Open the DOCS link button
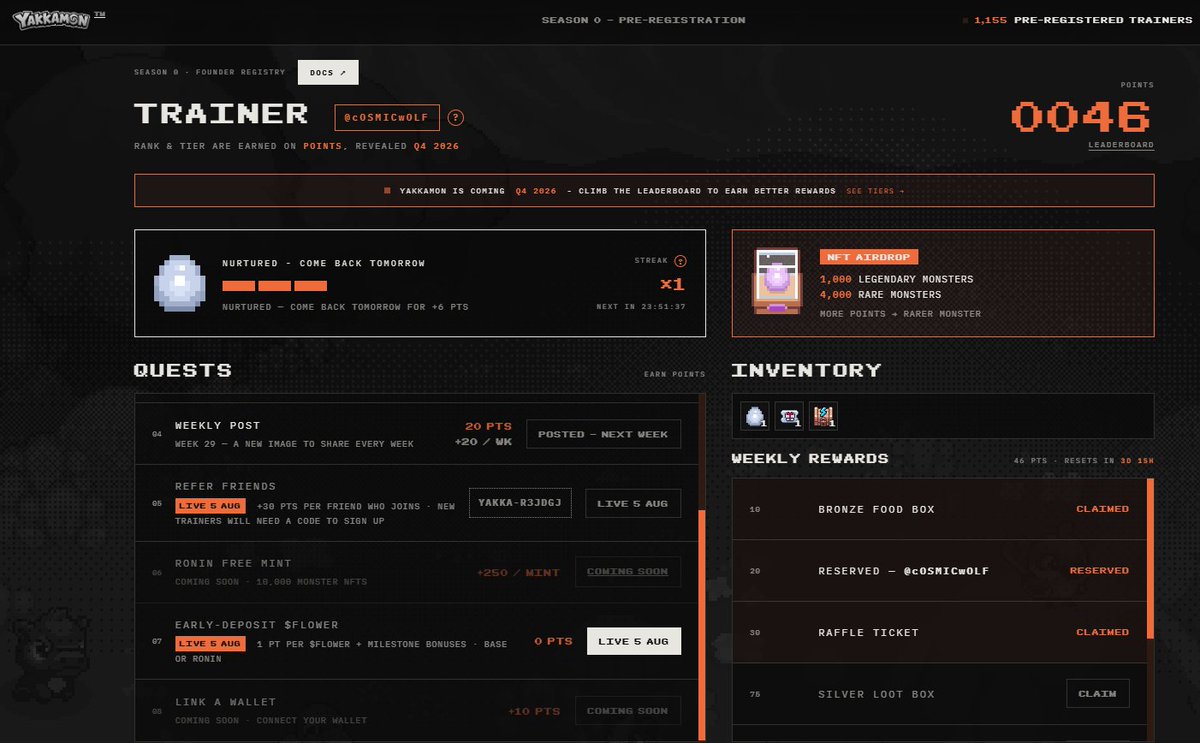 click(328, 72)
